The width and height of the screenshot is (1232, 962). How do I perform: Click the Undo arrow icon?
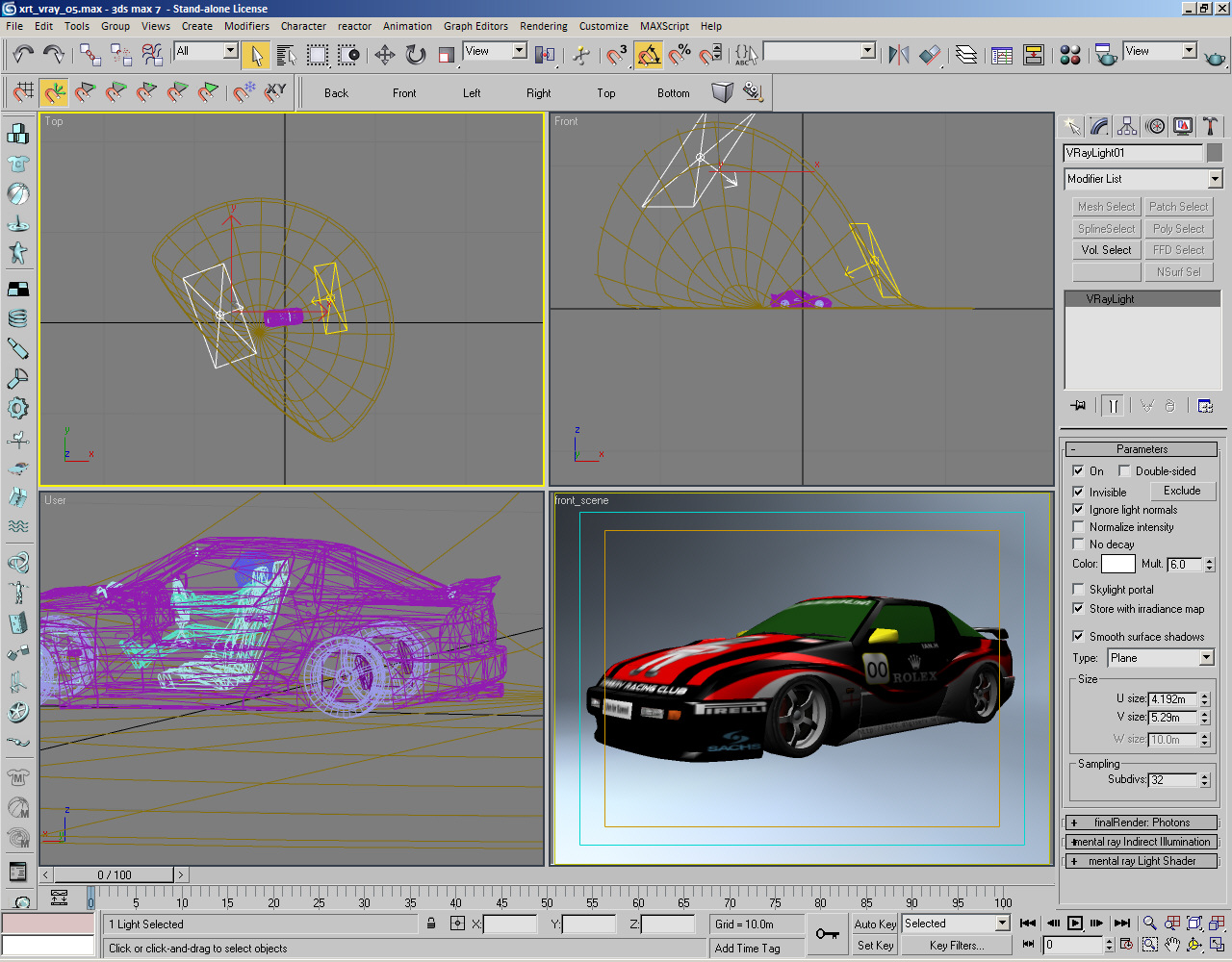tap(23, 55)
